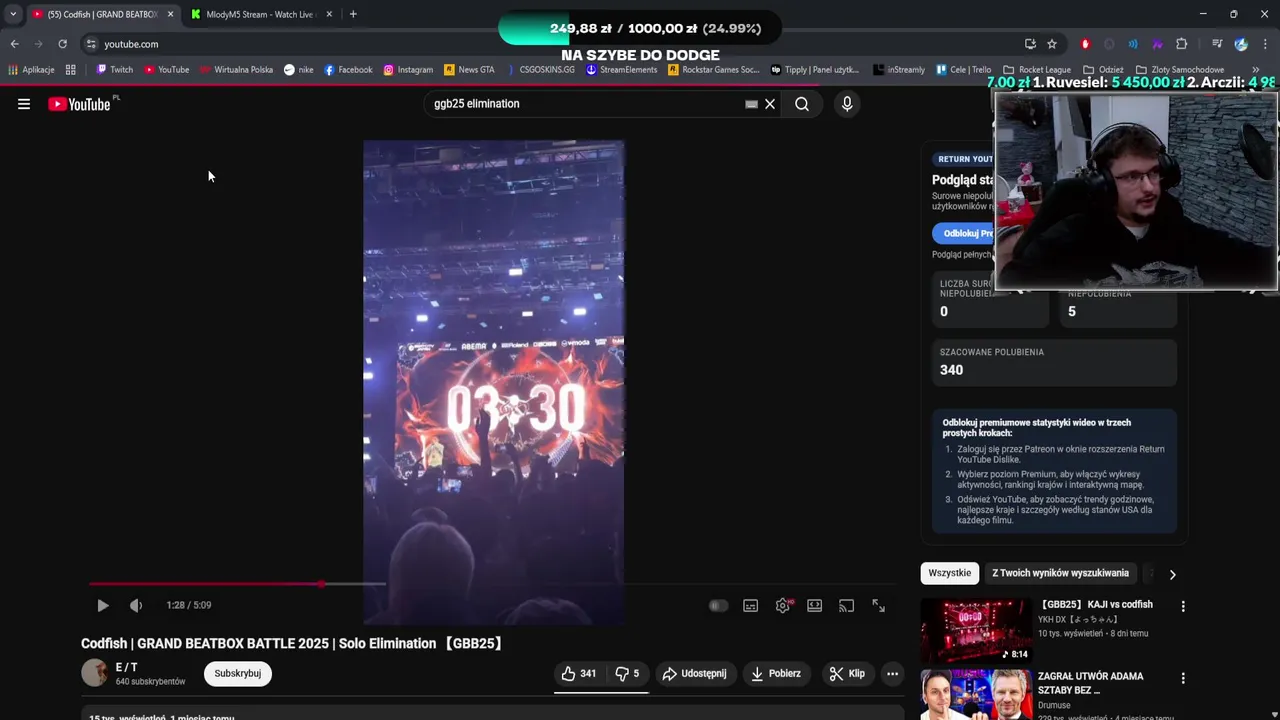Reload the page

[62, 44]
